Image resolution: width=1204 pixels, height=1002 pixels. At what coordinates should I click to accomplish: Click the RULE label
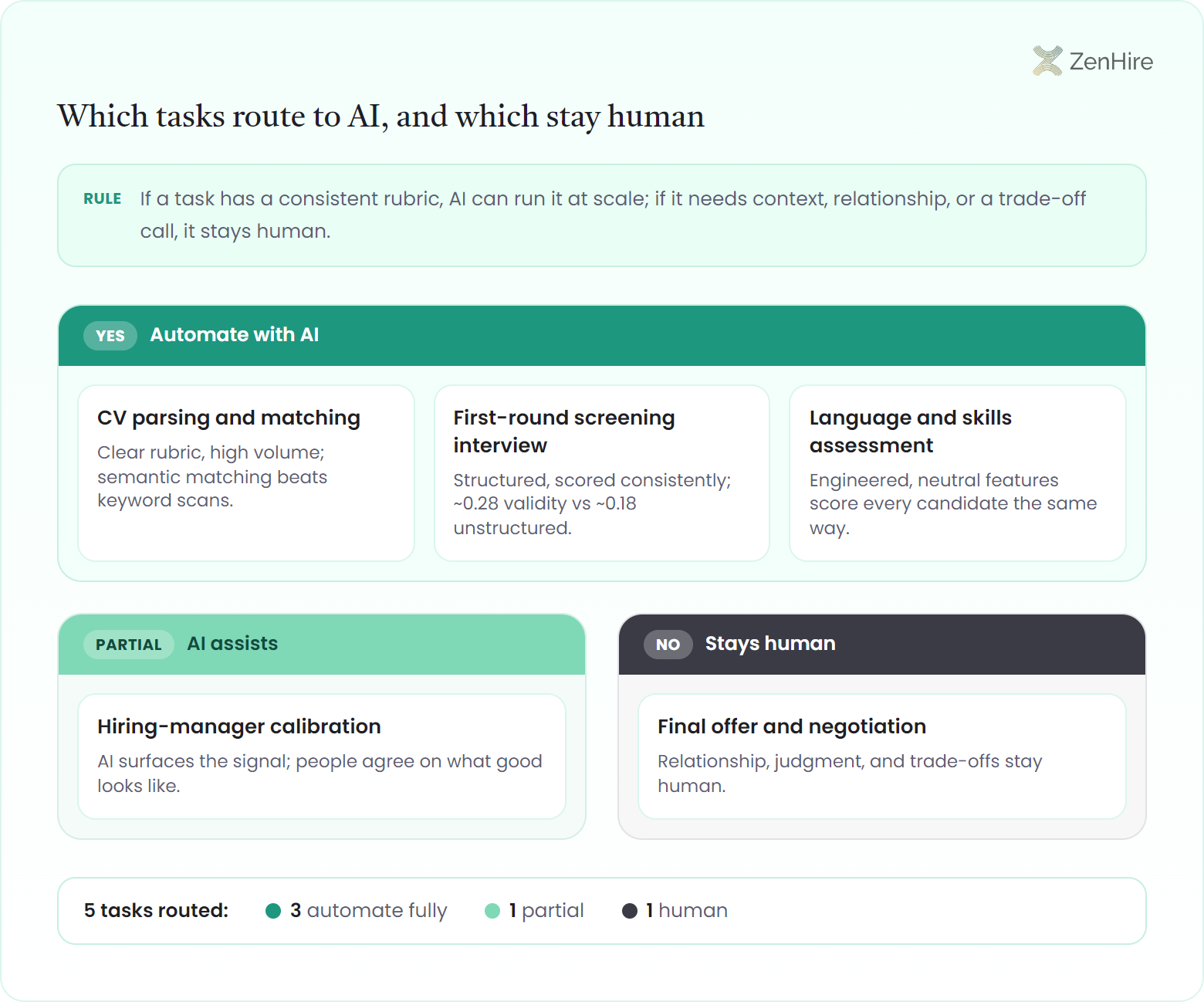click(x=102, y=198)
